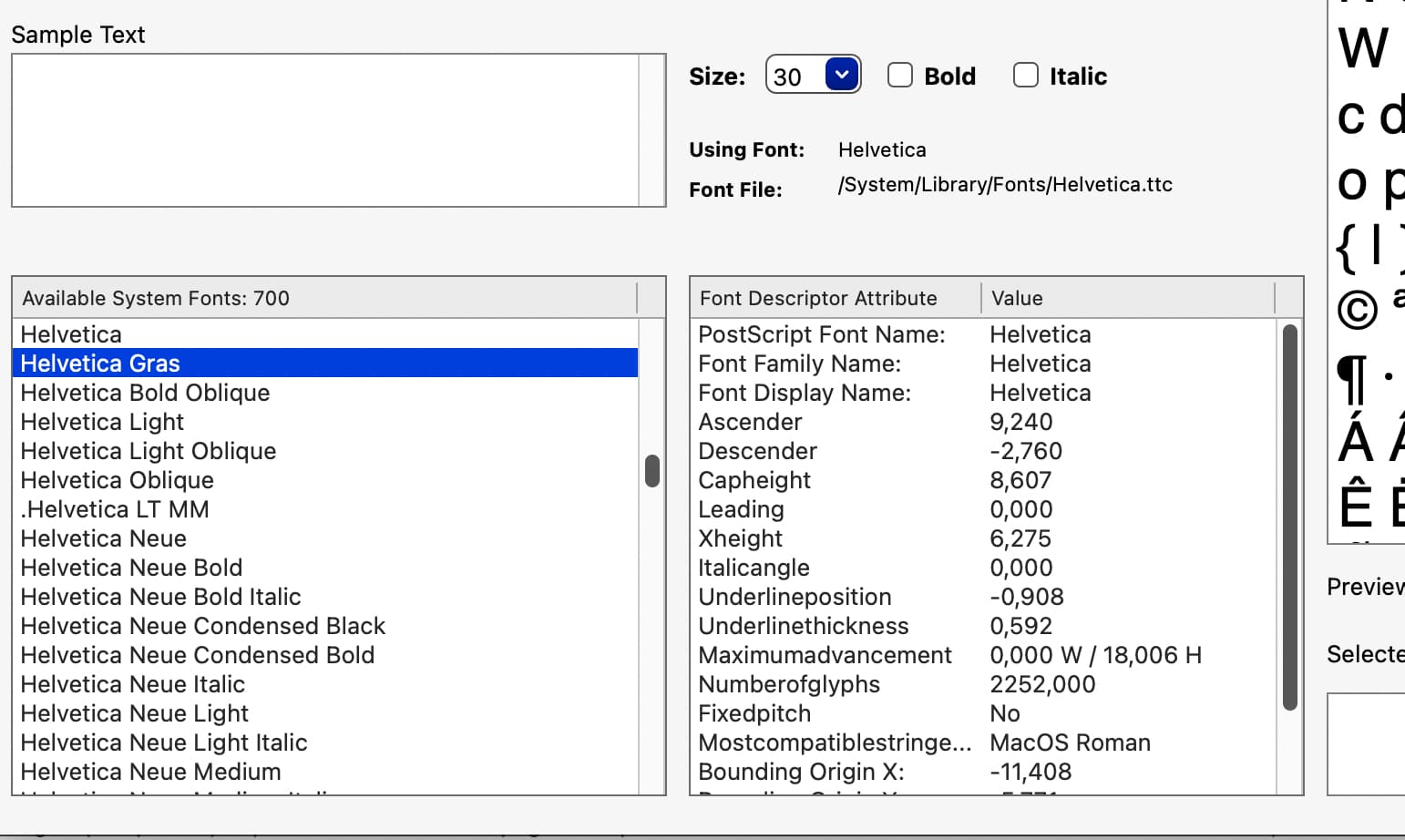1405x840 pixels.
Task: Click the font list scrollbar thumb
Action: [x=652, y=471]
